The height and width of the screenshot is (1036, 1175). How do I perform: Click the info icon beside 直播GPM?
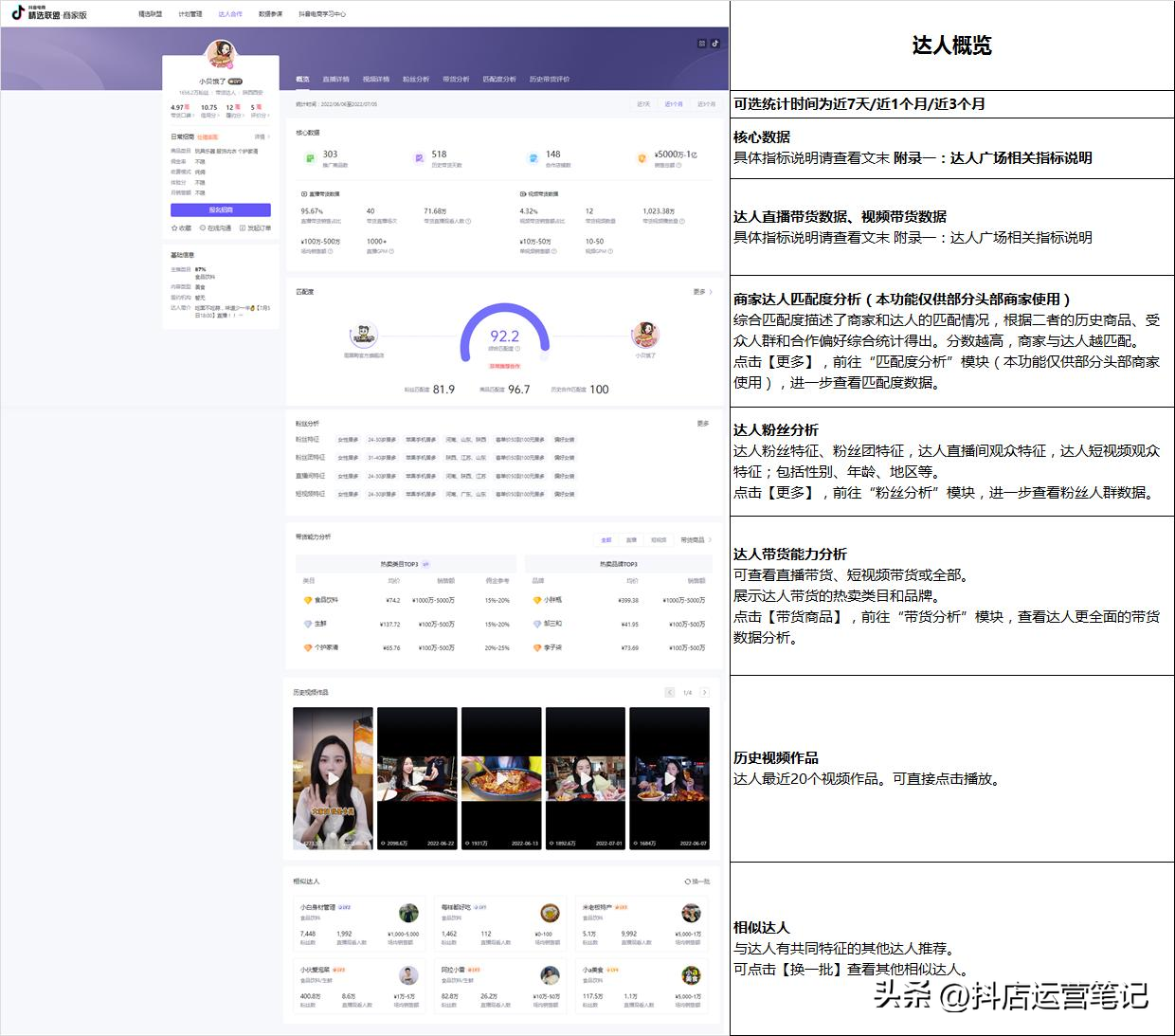pos(391,251)
